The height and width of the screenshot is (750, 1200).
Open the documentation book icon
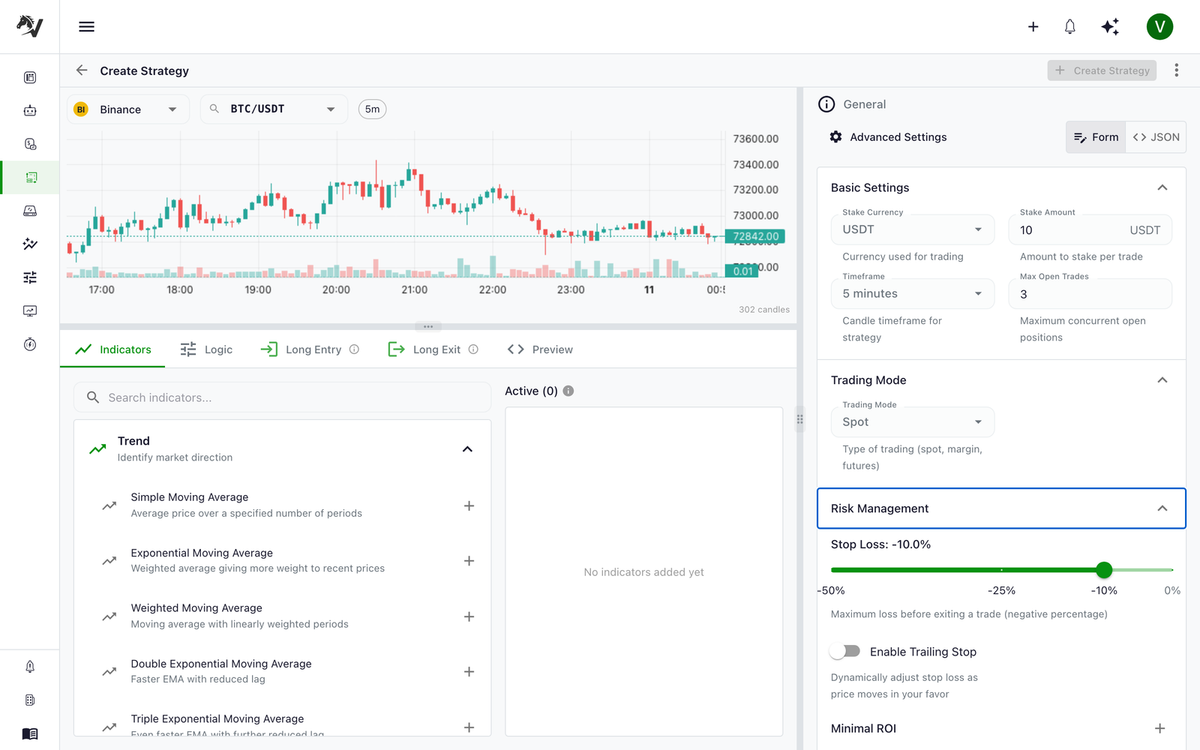coord(30,733)
